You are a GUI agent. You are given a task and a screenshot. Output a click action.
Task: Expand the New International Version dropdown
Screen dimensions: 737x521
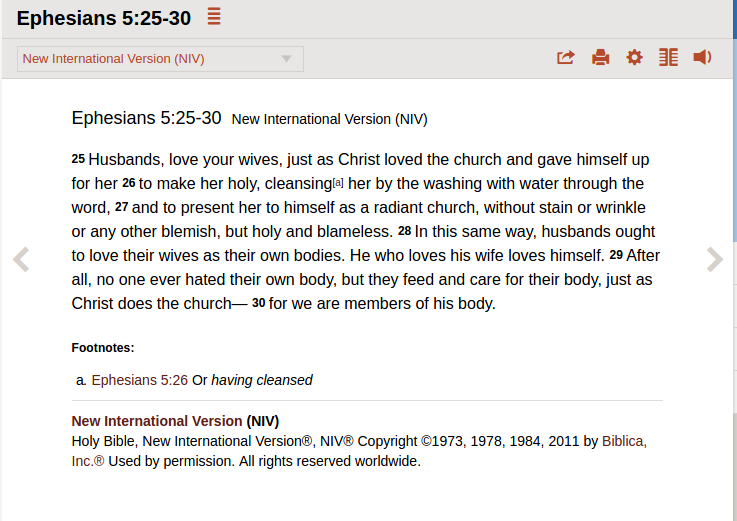tap(160, 59)
